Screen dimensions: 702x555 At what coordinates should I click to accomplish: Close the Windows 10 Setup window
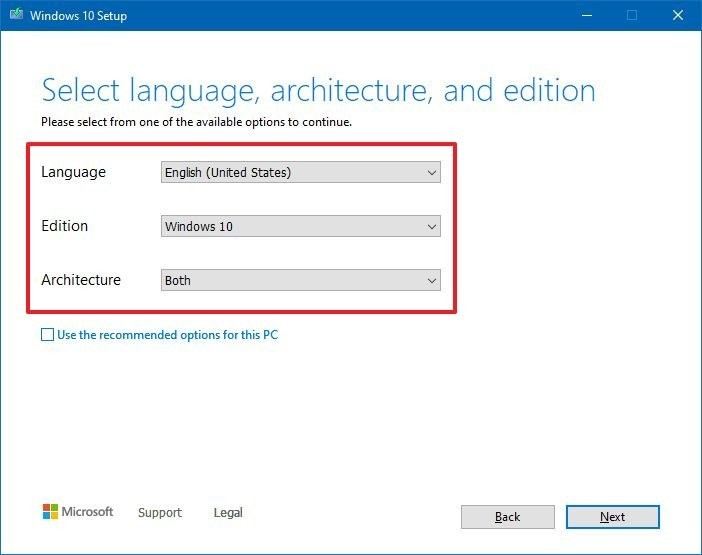pyautogui.click(x=677, y=16)
